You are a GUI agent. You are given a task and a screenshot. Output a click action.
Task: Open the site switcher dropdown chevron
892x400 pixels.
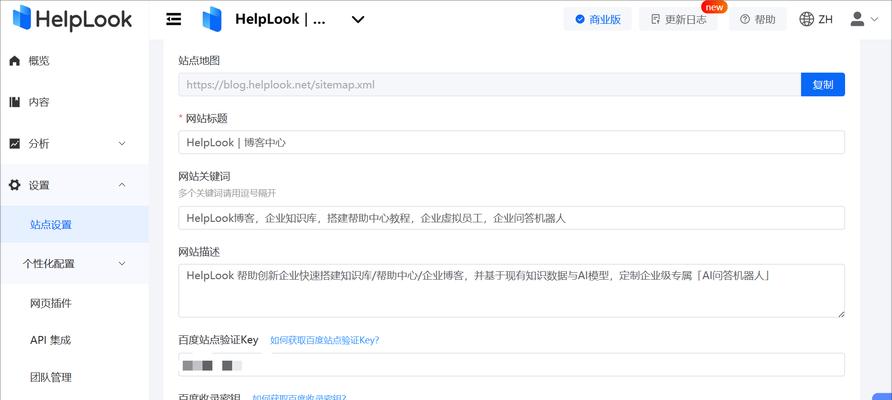[x=358, y=19]
